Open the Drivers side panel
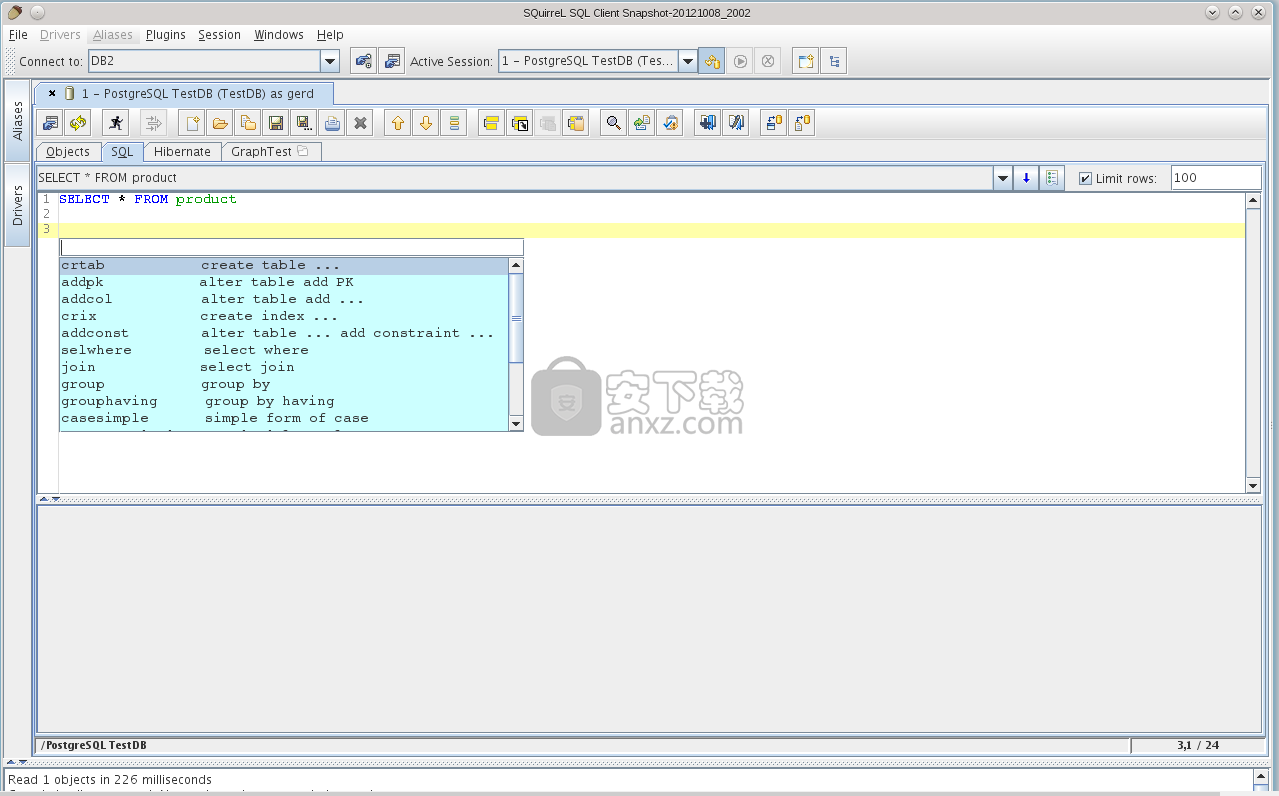The height and width of the screenshot is (796, 1279). [x=17, y=204]
